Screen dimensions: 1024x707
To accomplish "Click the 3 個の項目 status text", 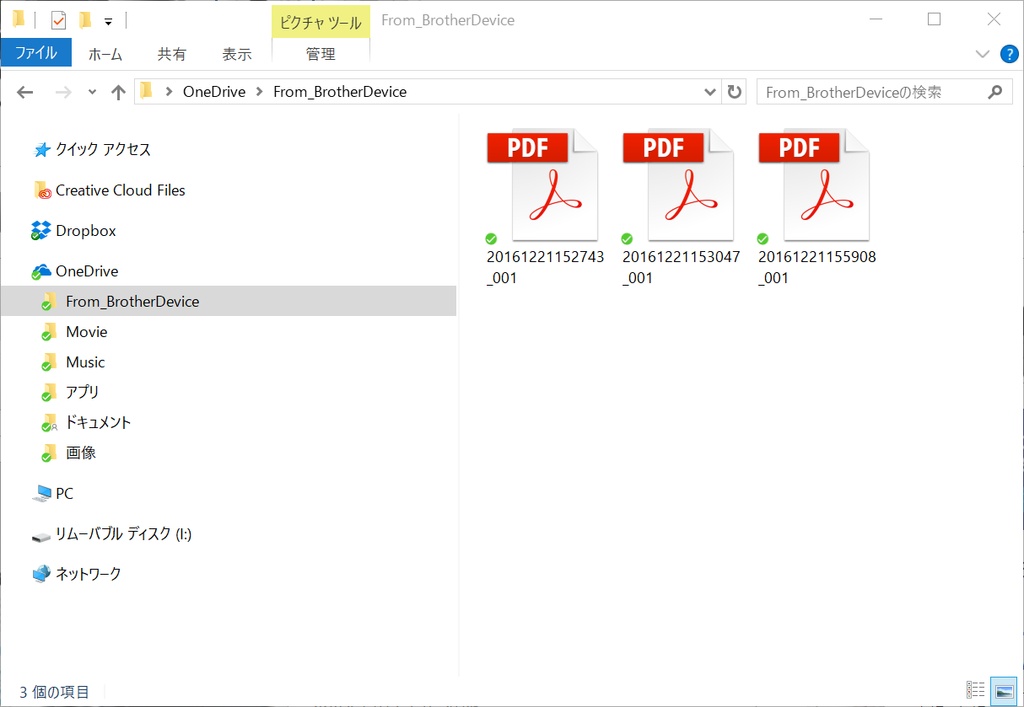I will coord(54,691).
